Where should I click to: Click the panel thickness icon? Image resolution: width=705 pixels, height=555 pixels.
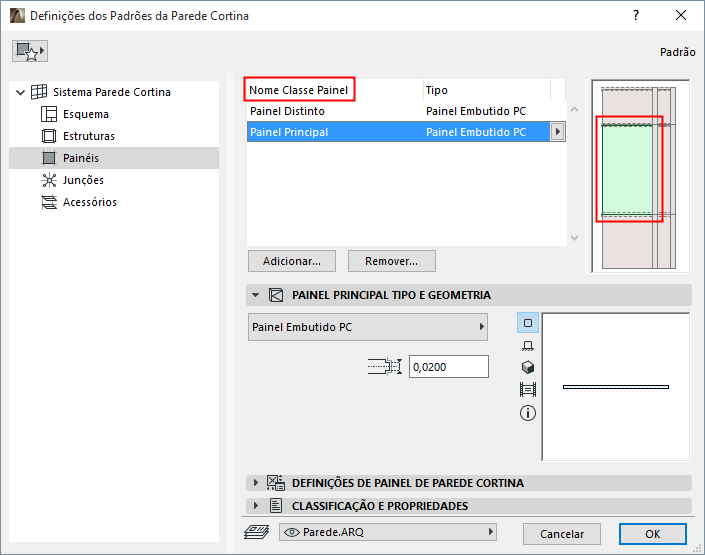(384, 367)
